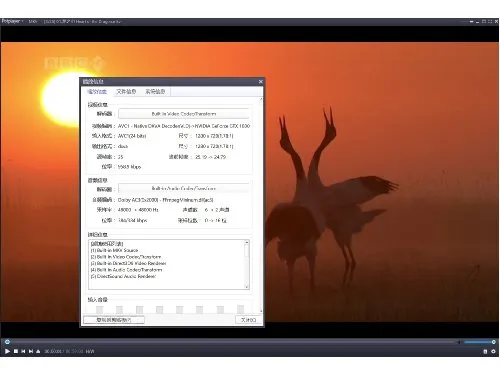The image size is (500, 375).
Task: Click the seek bar timeline
Action: click(232, 342)
